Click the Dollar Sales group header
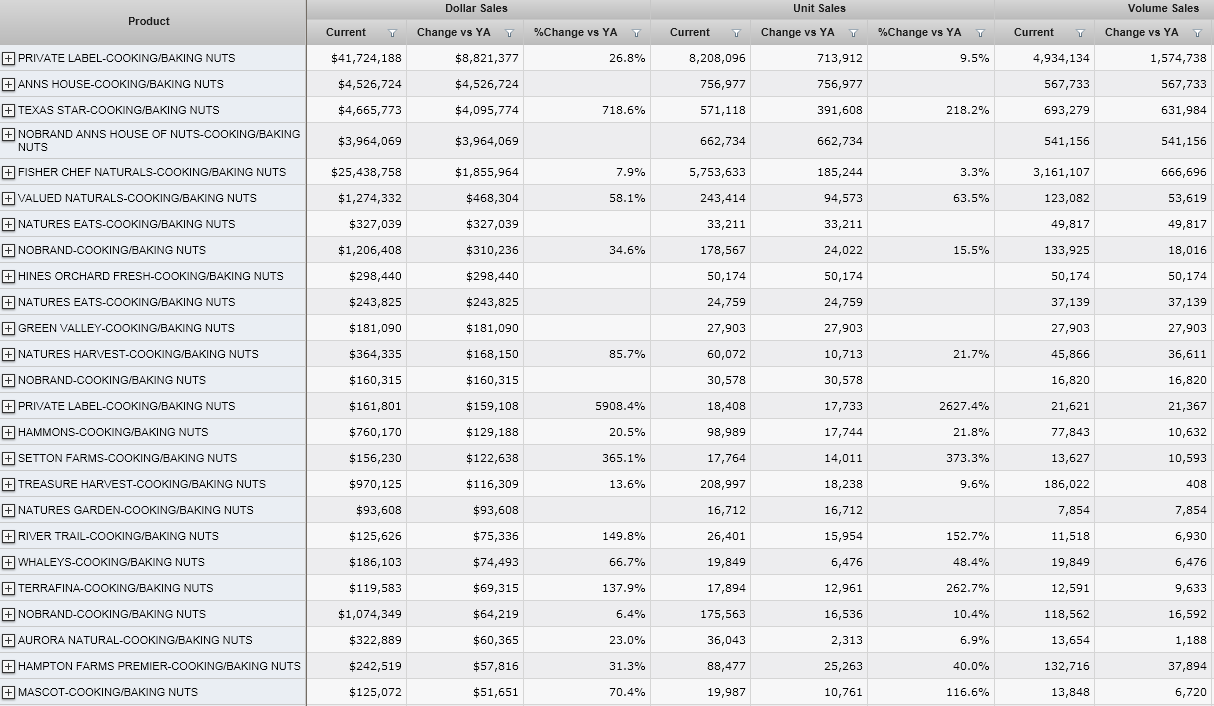1214x706 pixels. click(476, 8)
